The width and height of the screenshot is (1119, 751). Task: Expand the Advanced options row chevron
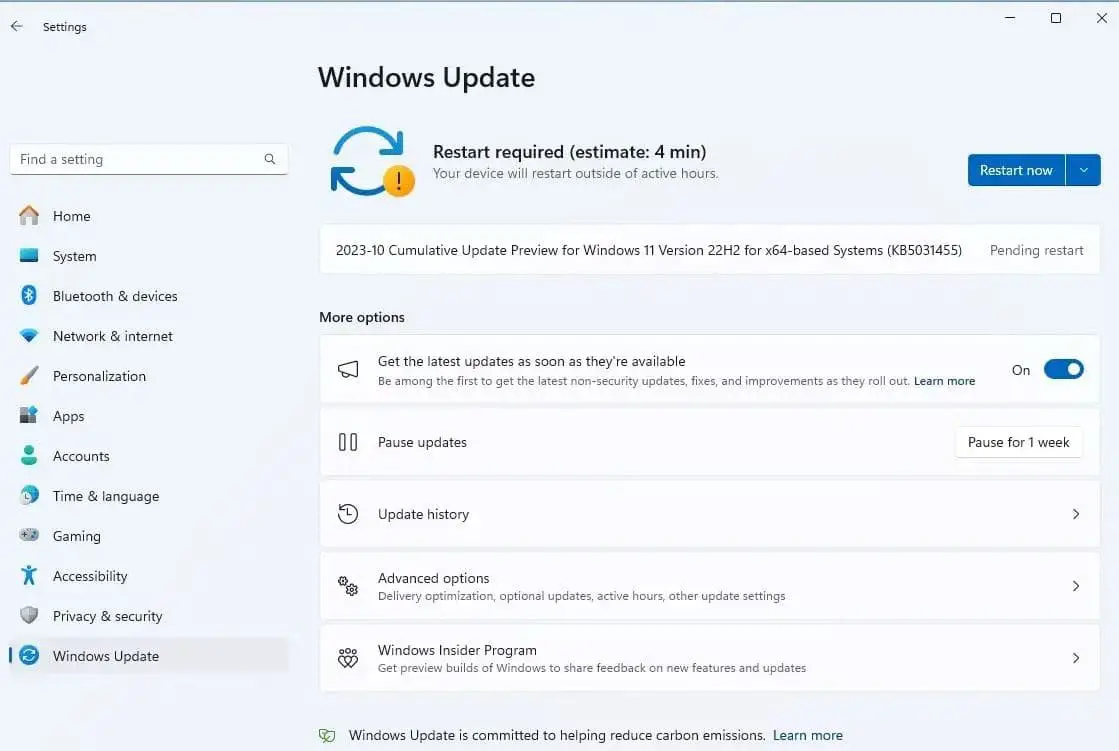(x=1076, y=587)
